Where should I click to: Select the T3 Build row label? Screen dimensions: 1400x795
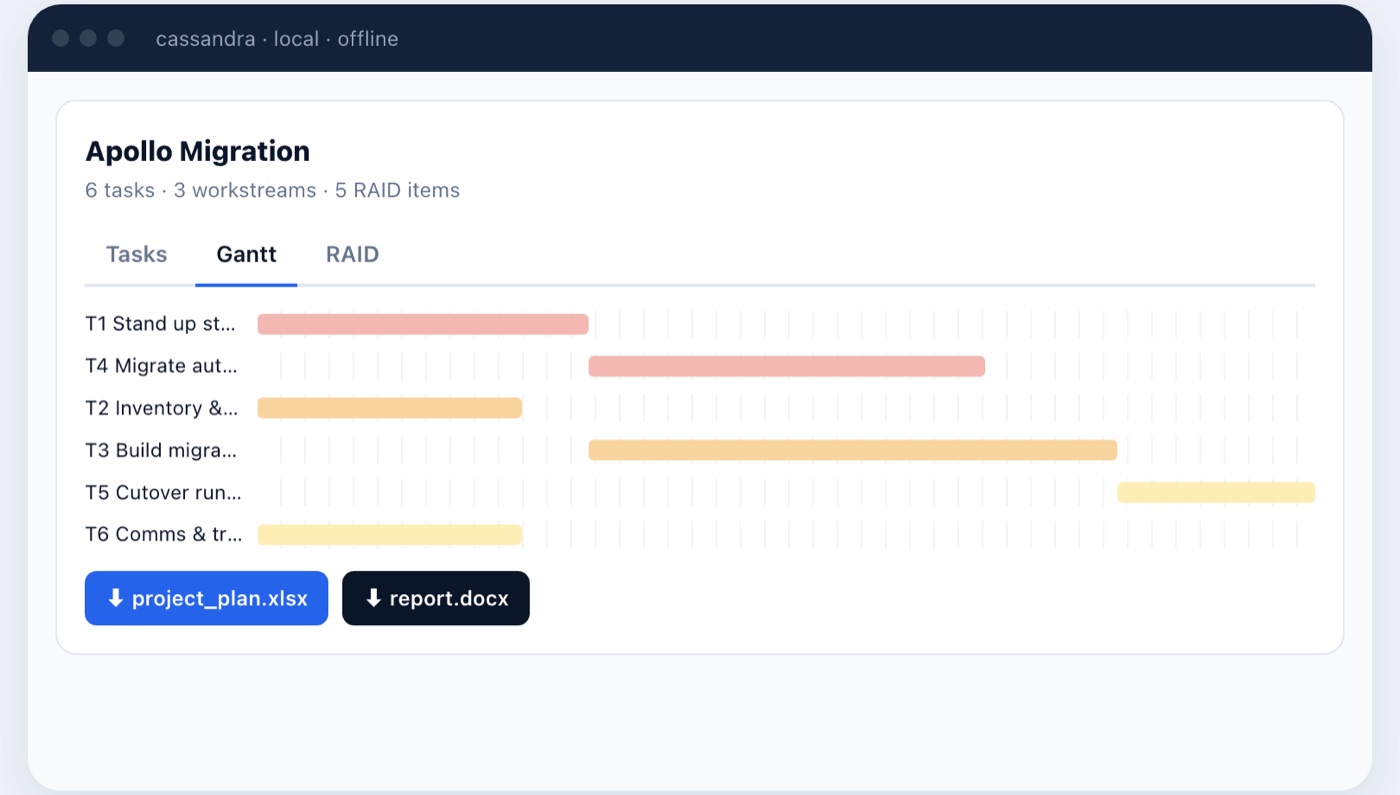tap(161, 450)
